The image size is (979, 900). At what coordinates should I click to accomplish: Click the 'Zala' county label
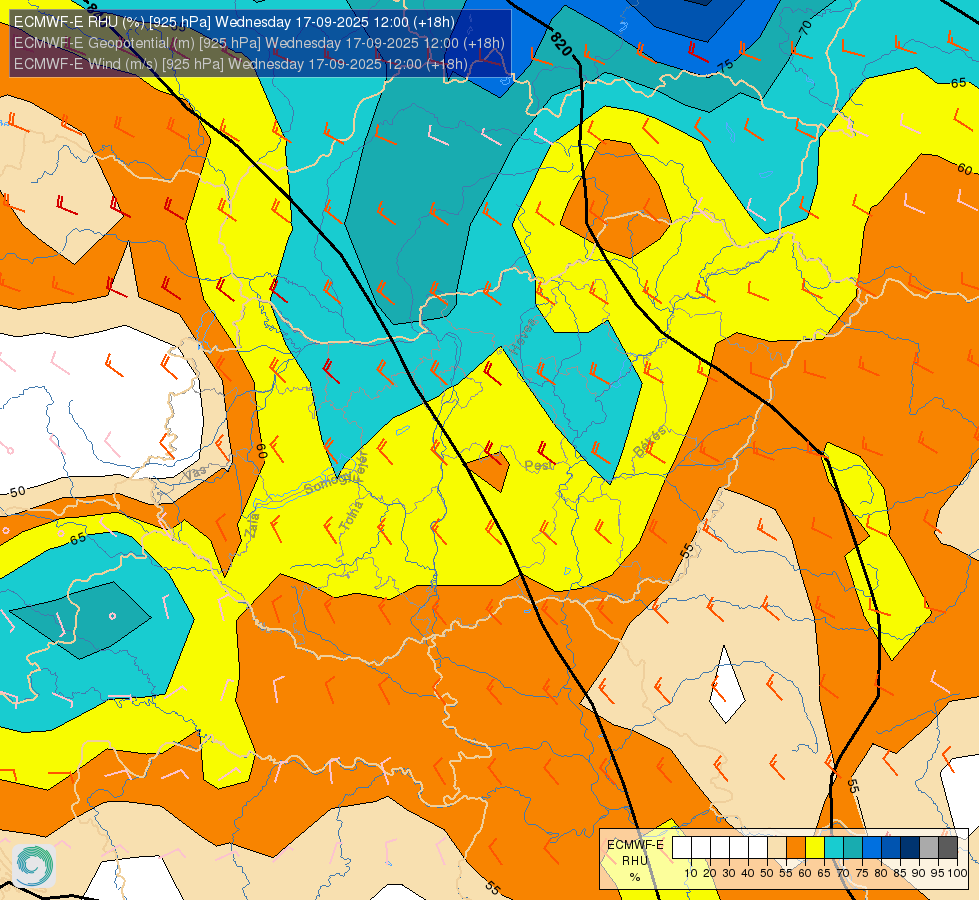pyautogui.click(x=252, y=525)
